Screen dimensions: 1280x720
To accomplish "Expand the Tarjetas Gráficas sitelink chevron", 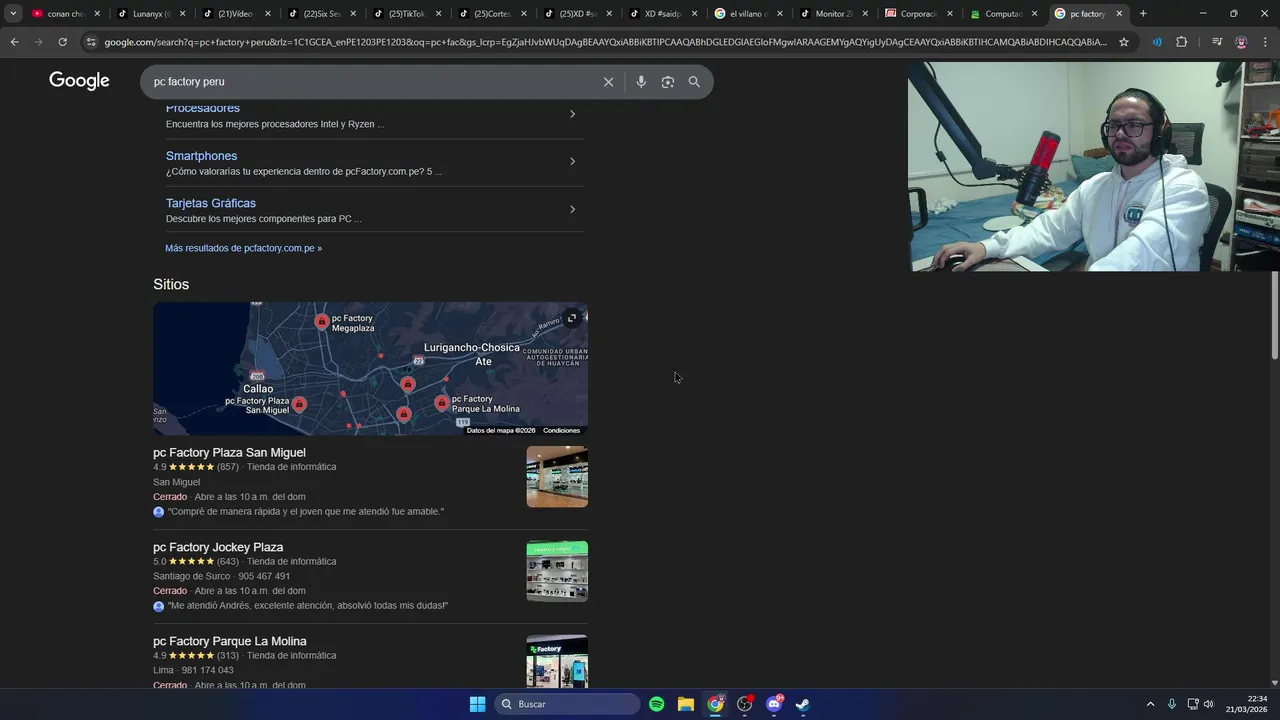I will (572, 209).
